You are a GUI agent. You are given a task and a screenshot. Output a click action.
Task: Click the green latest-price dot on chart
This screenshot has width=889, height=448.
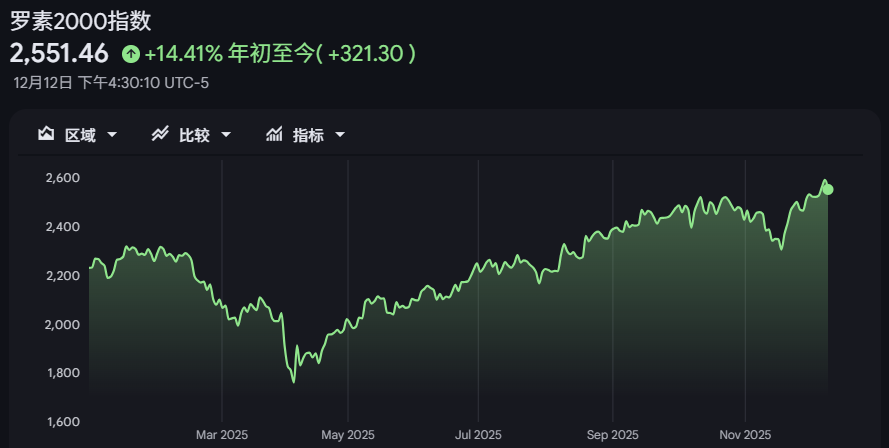click(828, 189)
